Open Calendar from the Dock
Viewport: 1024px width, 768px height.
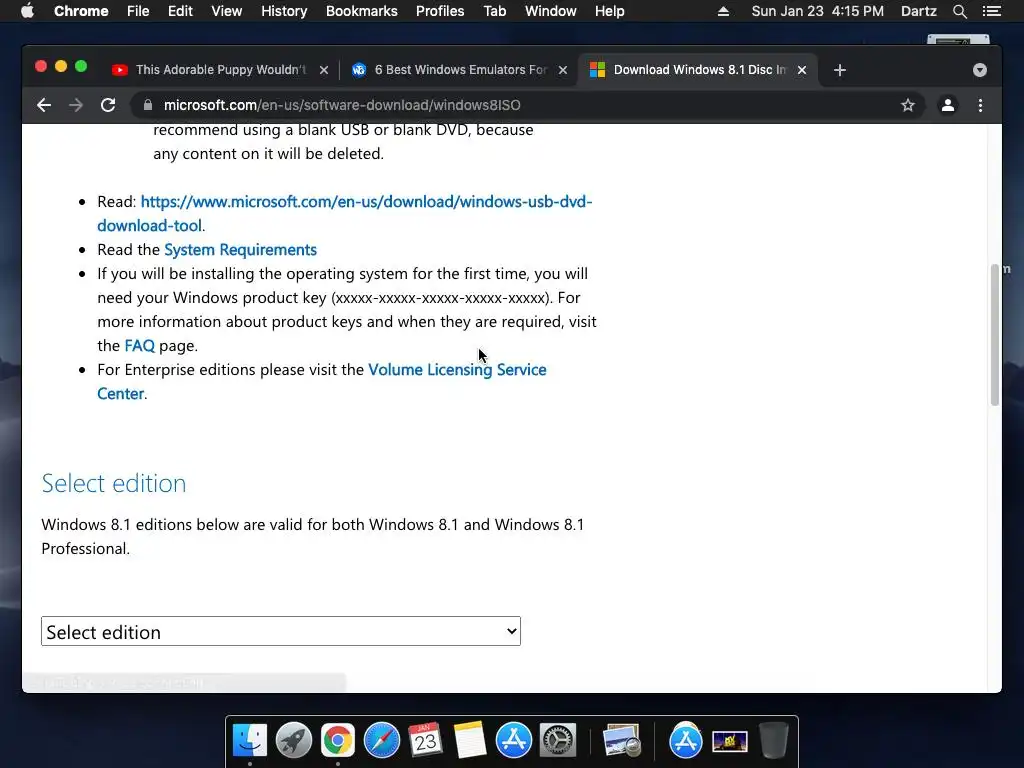(425, 741)
